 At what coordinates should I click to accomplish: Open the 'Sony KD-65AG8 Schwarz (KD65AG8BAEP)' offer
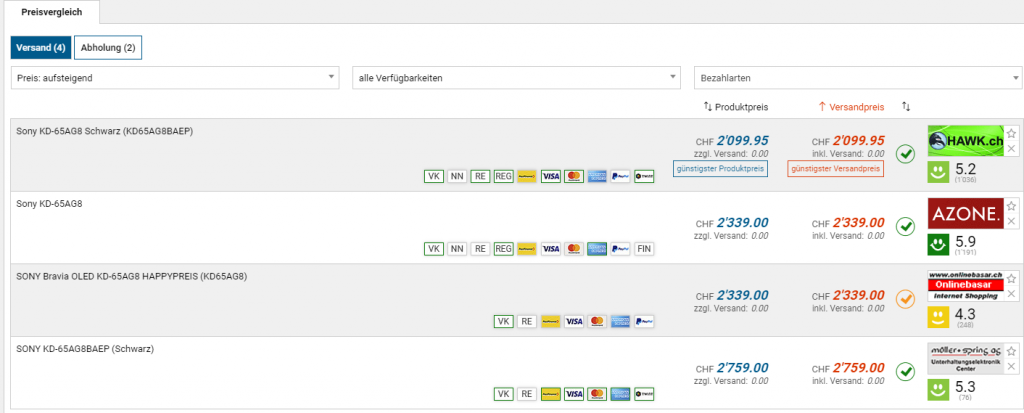[x=104, y=131]
